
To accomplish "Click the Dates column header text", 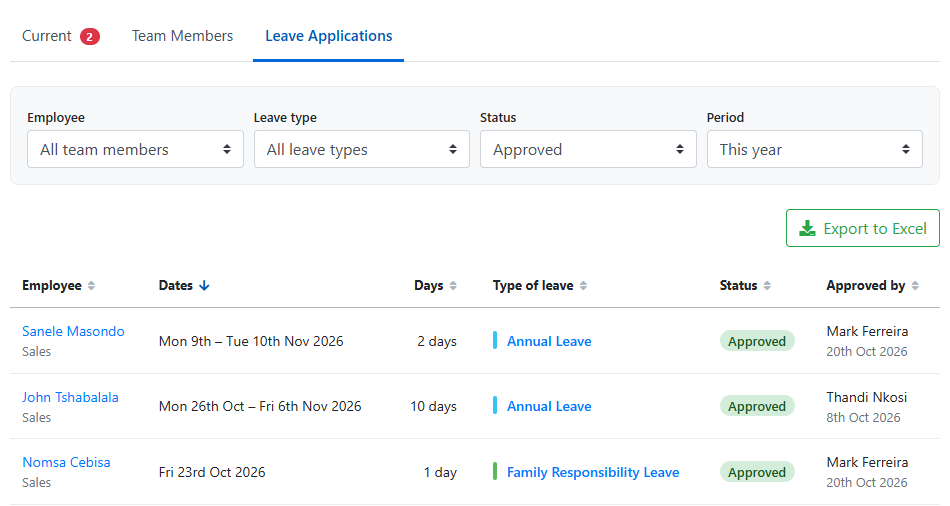I will (x=176, y=285).
